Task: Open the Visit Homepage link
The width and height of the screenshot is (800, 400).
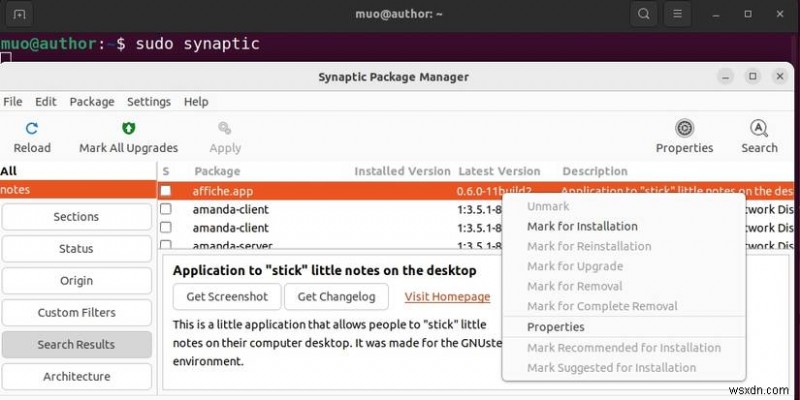Action: click(x=447, y=297)
